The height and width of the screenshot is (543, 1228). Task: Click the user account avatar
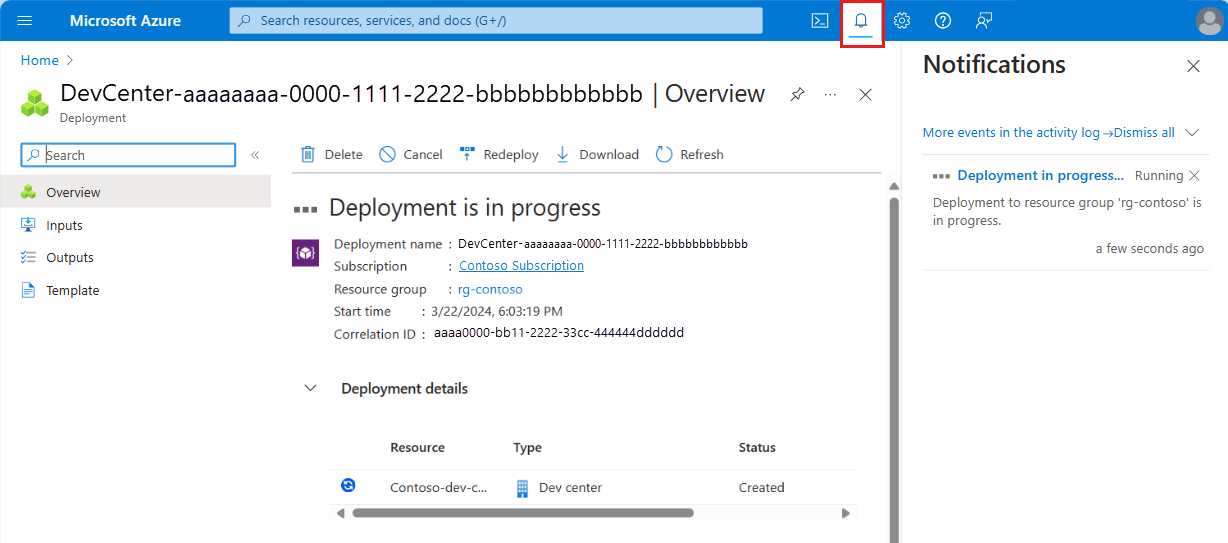1209,21
